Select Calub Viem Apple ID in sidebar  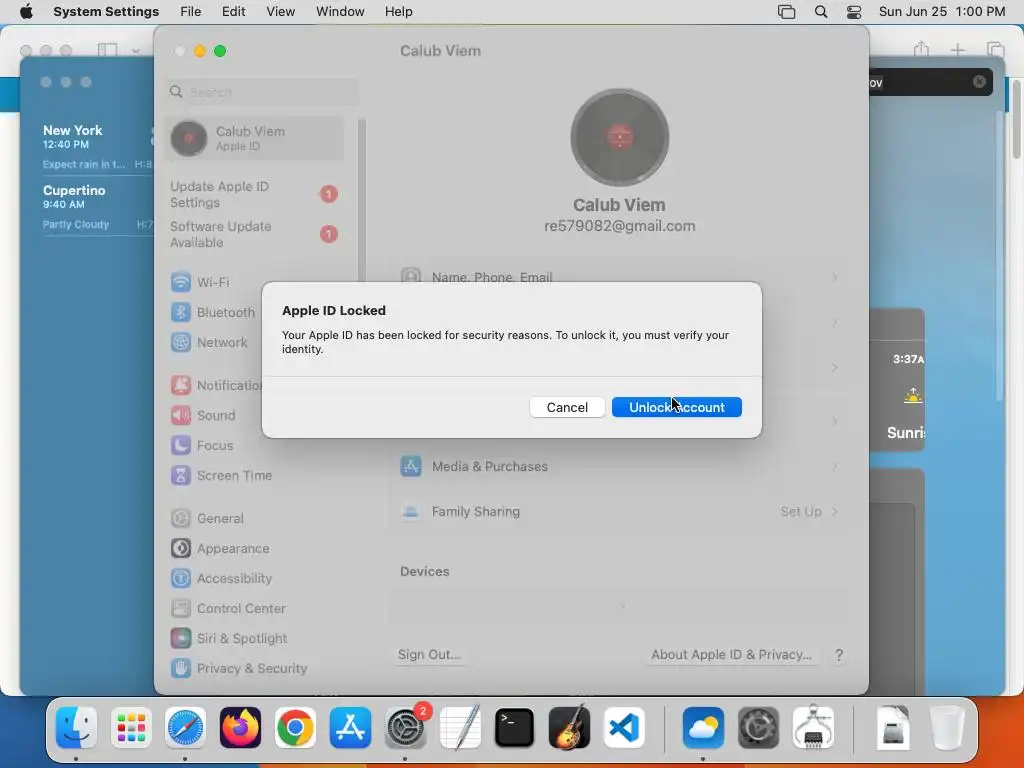click(255, 138)
